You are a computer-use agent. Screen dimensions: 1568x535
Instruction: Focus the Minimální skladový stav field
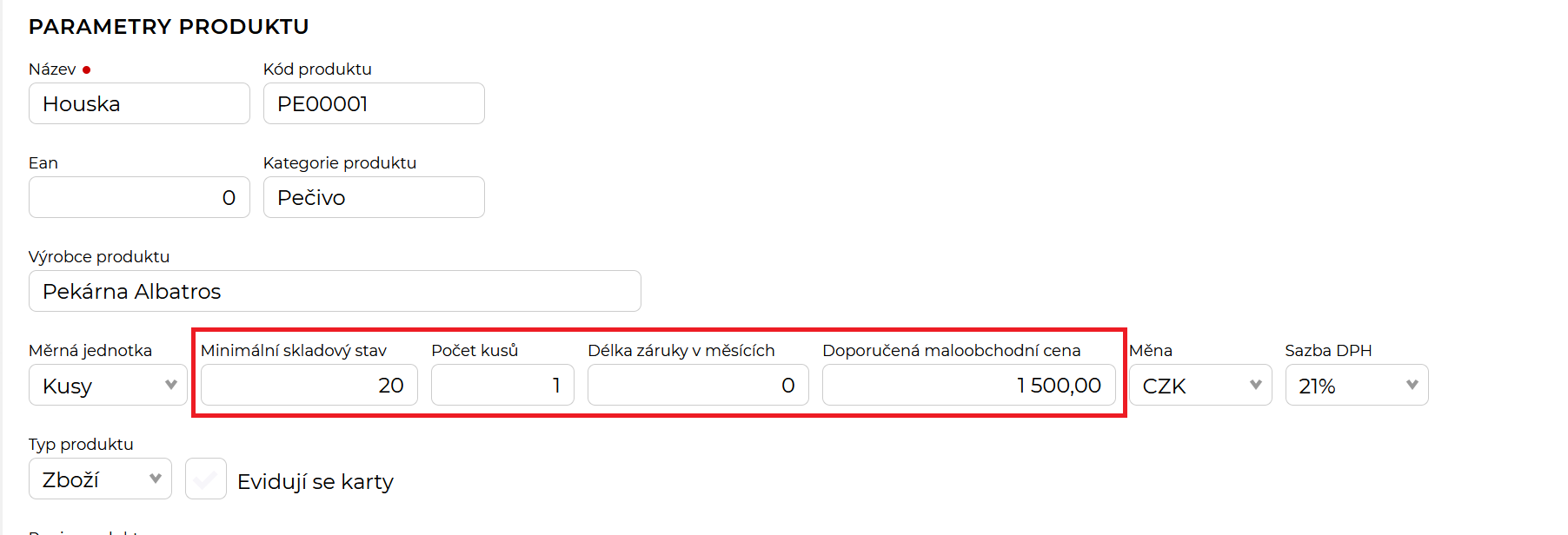click(309, 386)
